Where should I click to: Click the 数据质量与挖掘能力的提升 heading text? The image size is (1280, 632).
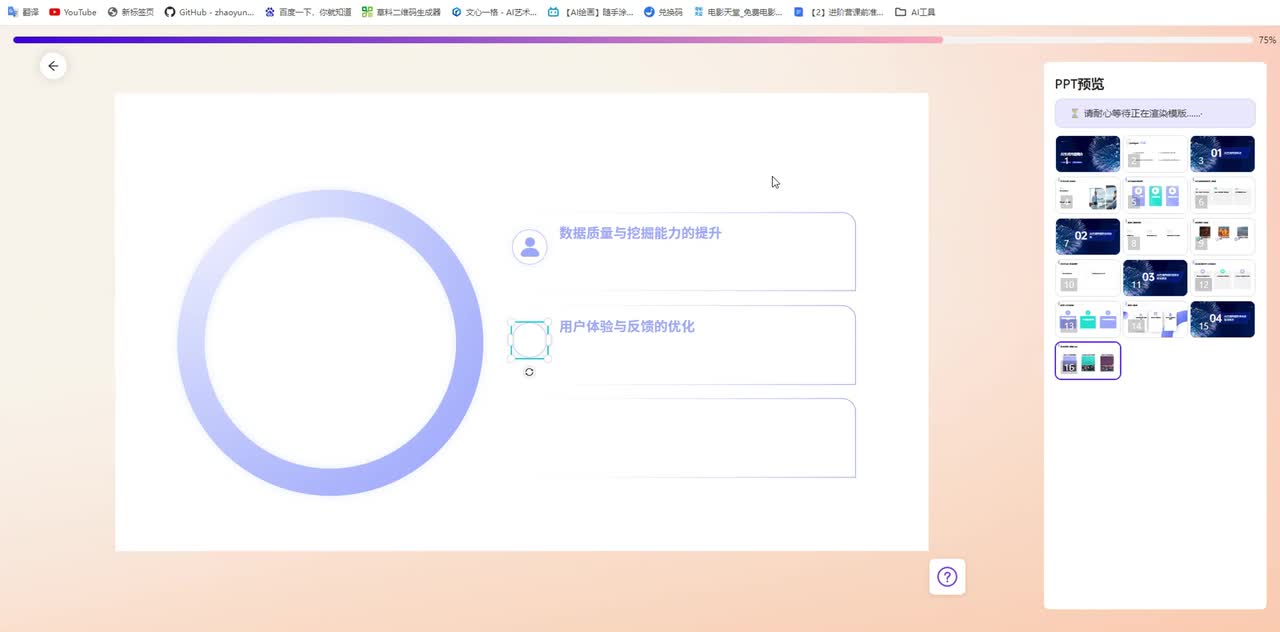pos(640,233)
